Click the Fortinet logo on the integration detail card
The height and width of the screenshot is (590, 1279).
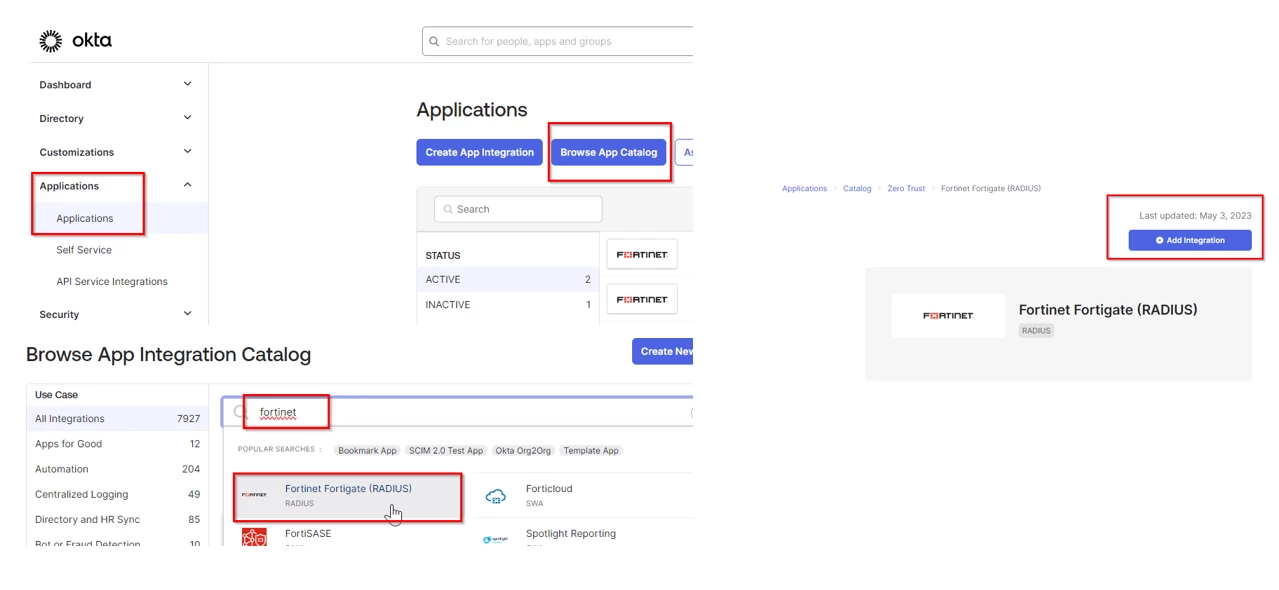pos(948,315)
